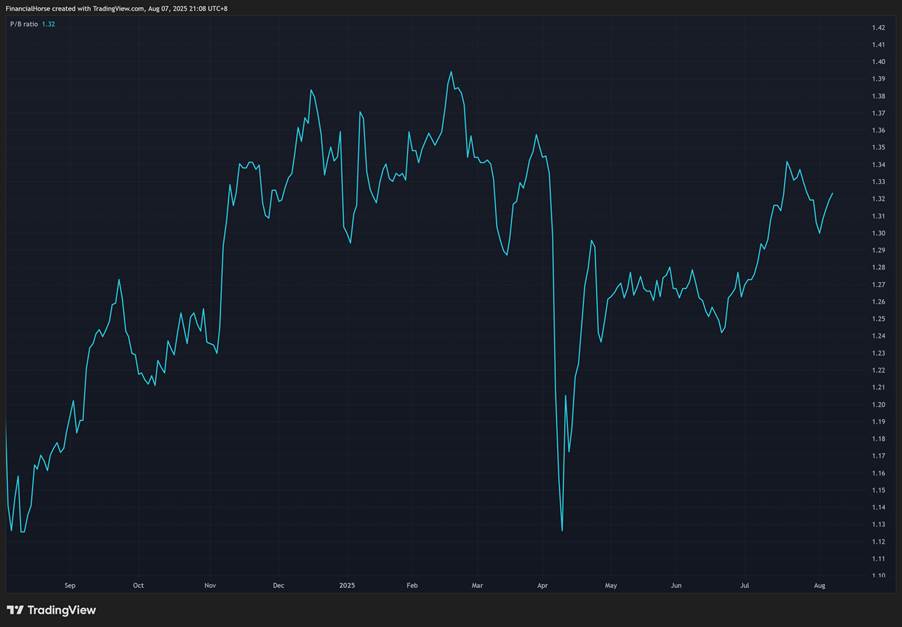Select the Jul time axis label
The width and height of the screenshot is (902, 627).
coord(744,585)
